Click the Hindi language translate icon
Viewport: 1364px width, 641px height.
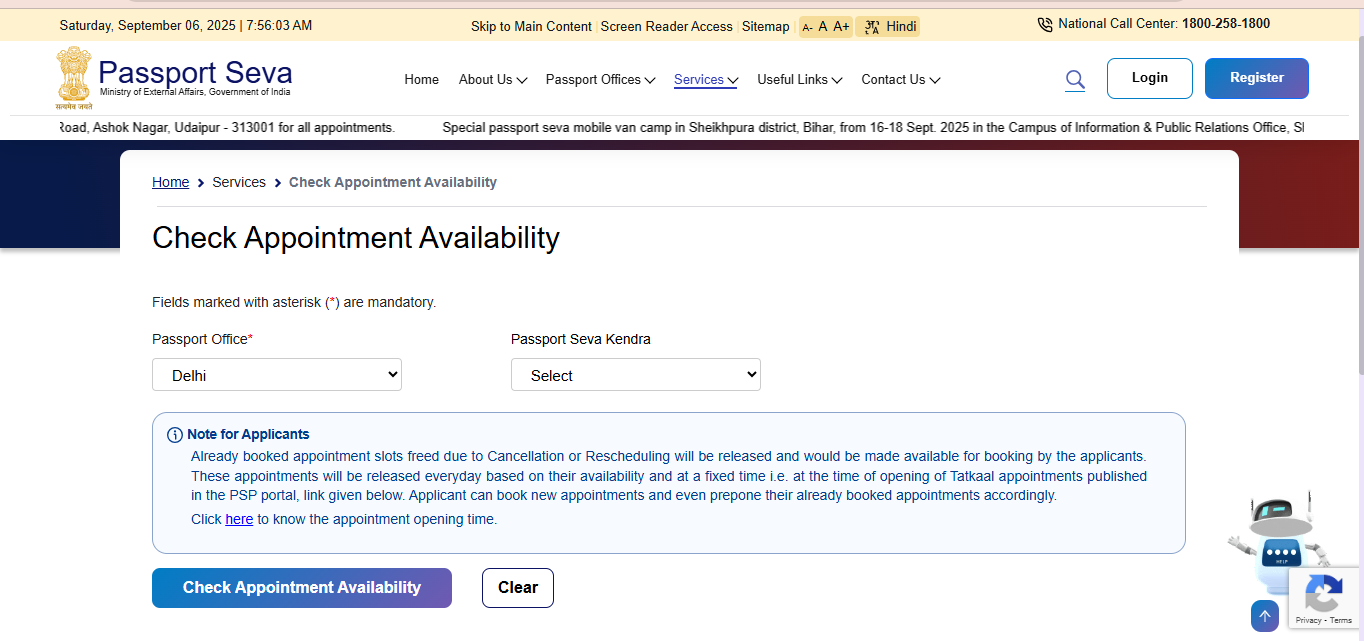[872, 27]
